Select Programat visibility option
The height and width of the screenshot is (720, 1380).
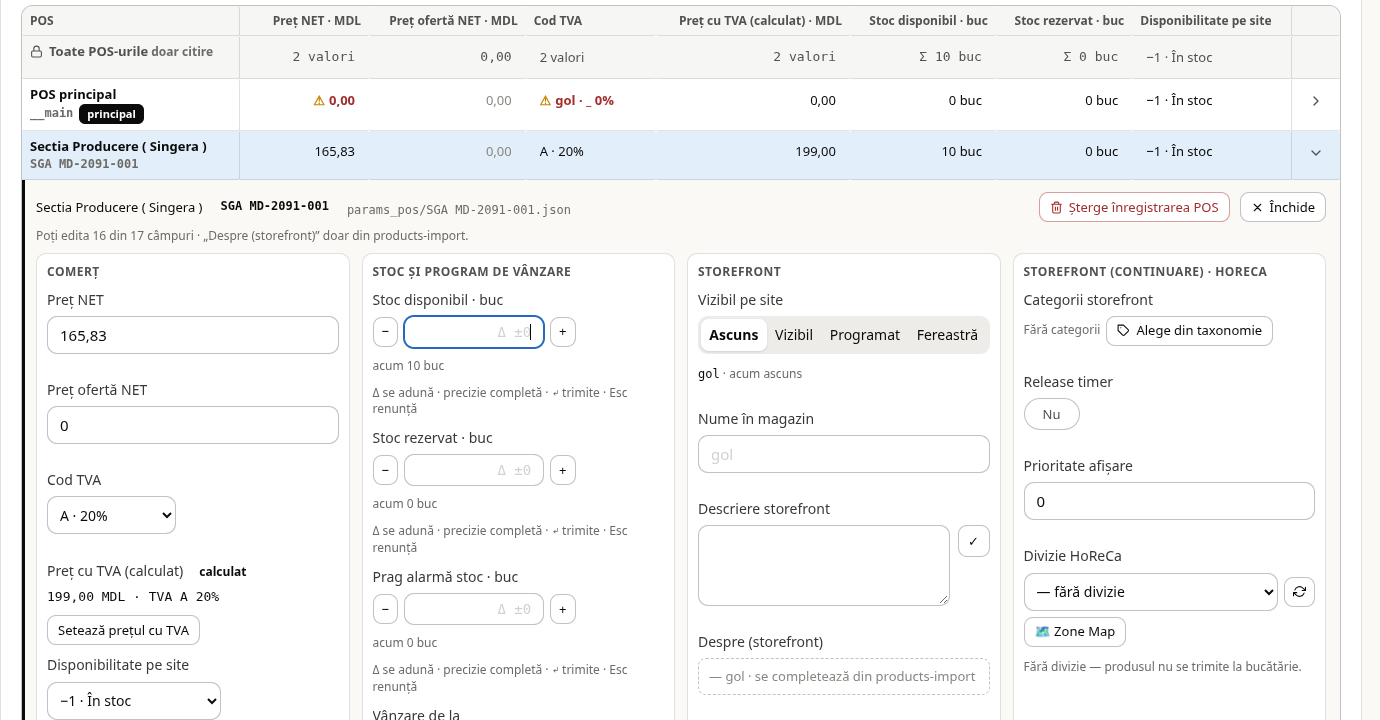(865, 335)
